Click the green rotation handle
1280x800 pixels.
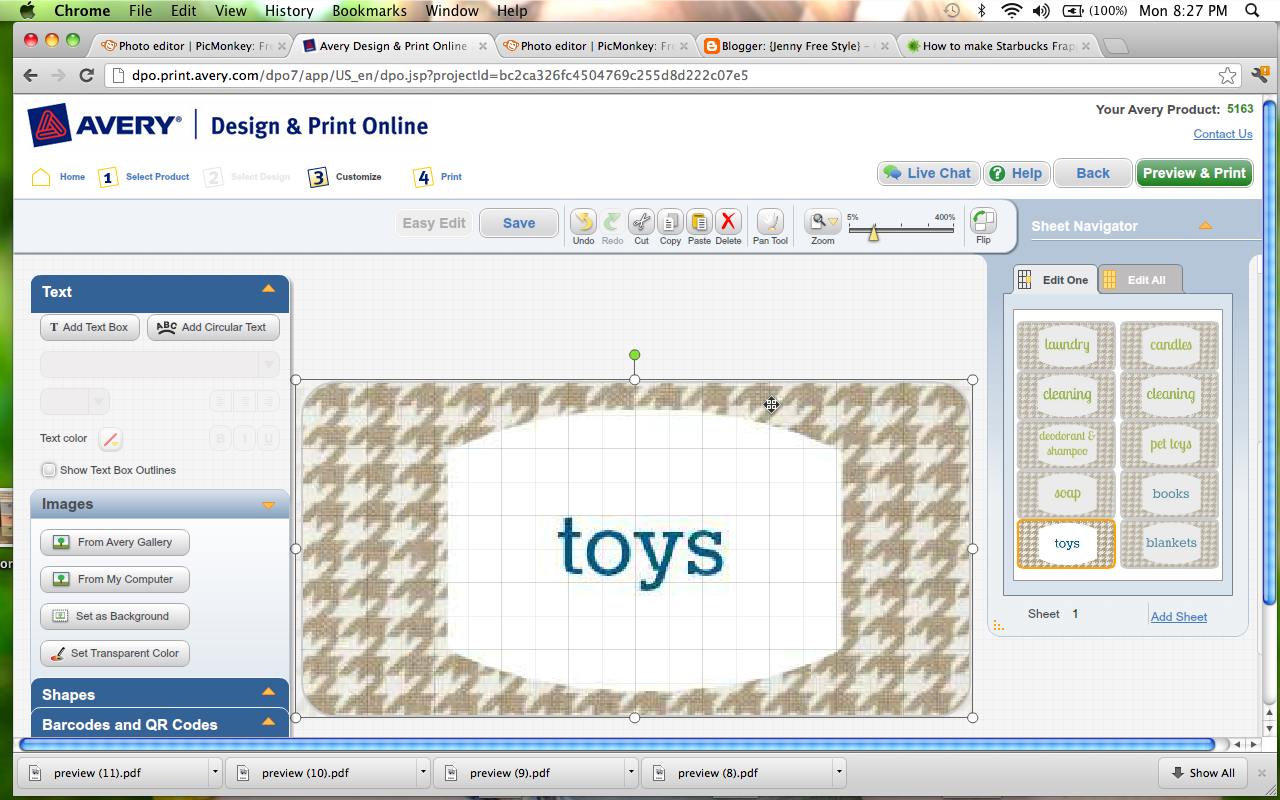(634, 355)
